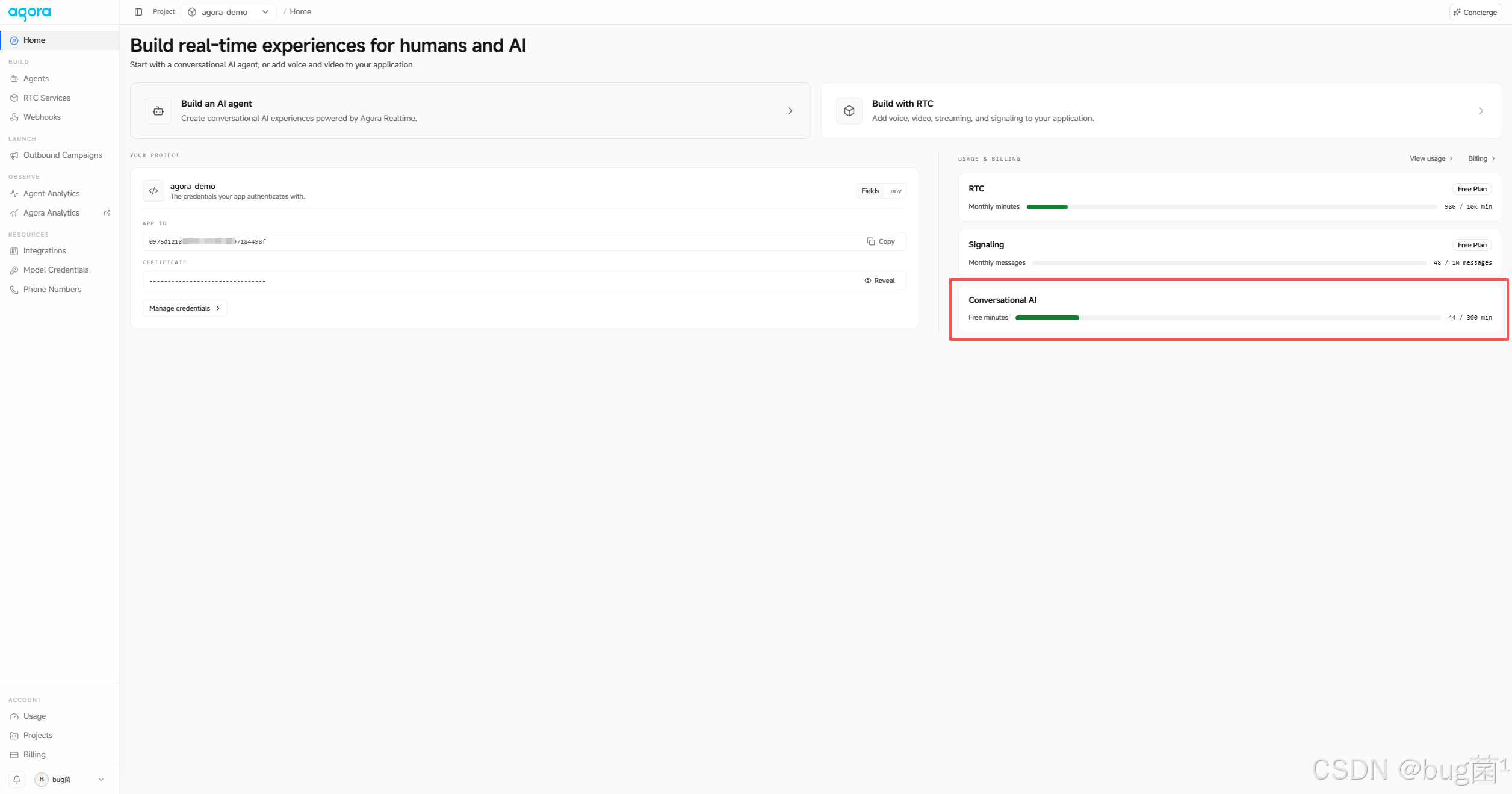Click the "48 / 1M messages" Signaling value
The width and height of the screenshot is (1512, 794).
click(x=1463, y=263)
